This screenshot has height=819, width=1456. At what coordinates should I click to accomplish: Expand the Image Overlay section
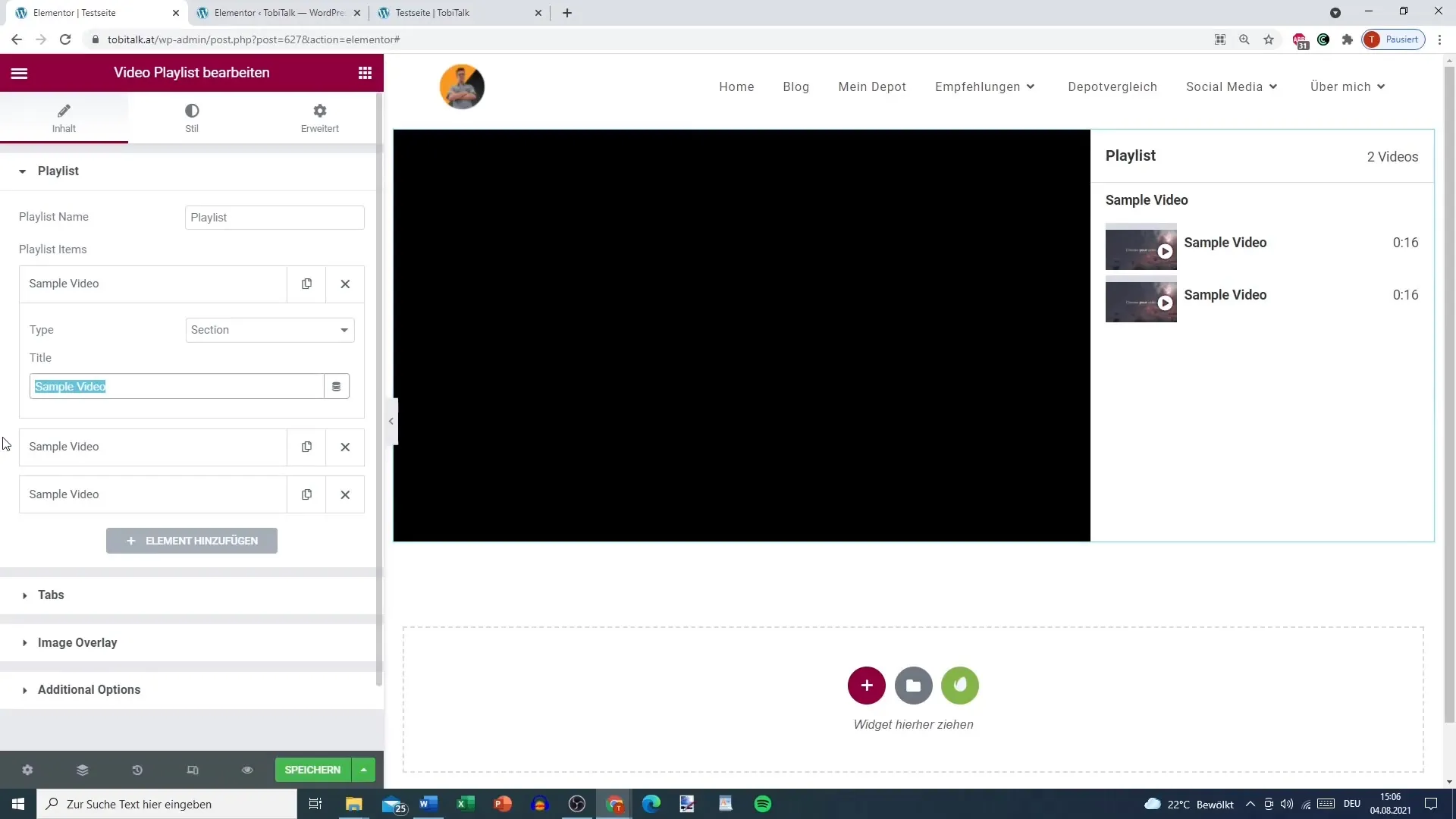point(77,642)
